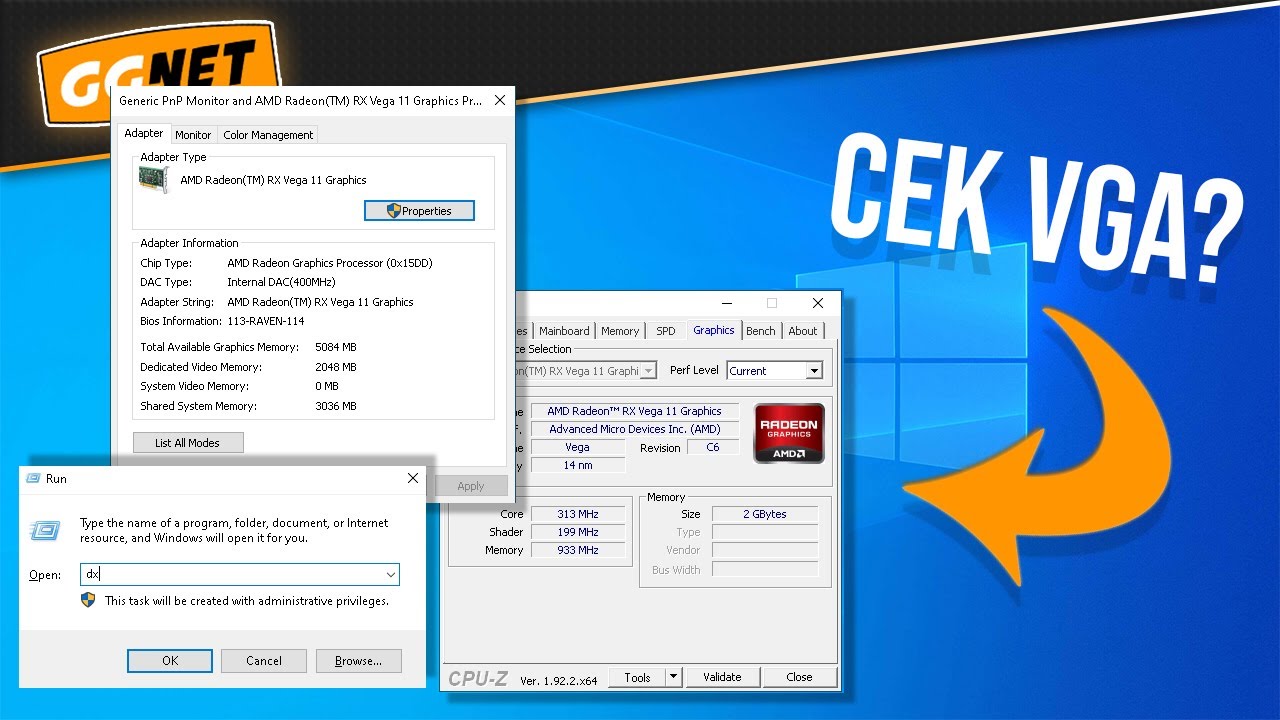Click Validate in CPU-Z
Viewport: 1280px width, 720px height.
[x=722, y=677]
